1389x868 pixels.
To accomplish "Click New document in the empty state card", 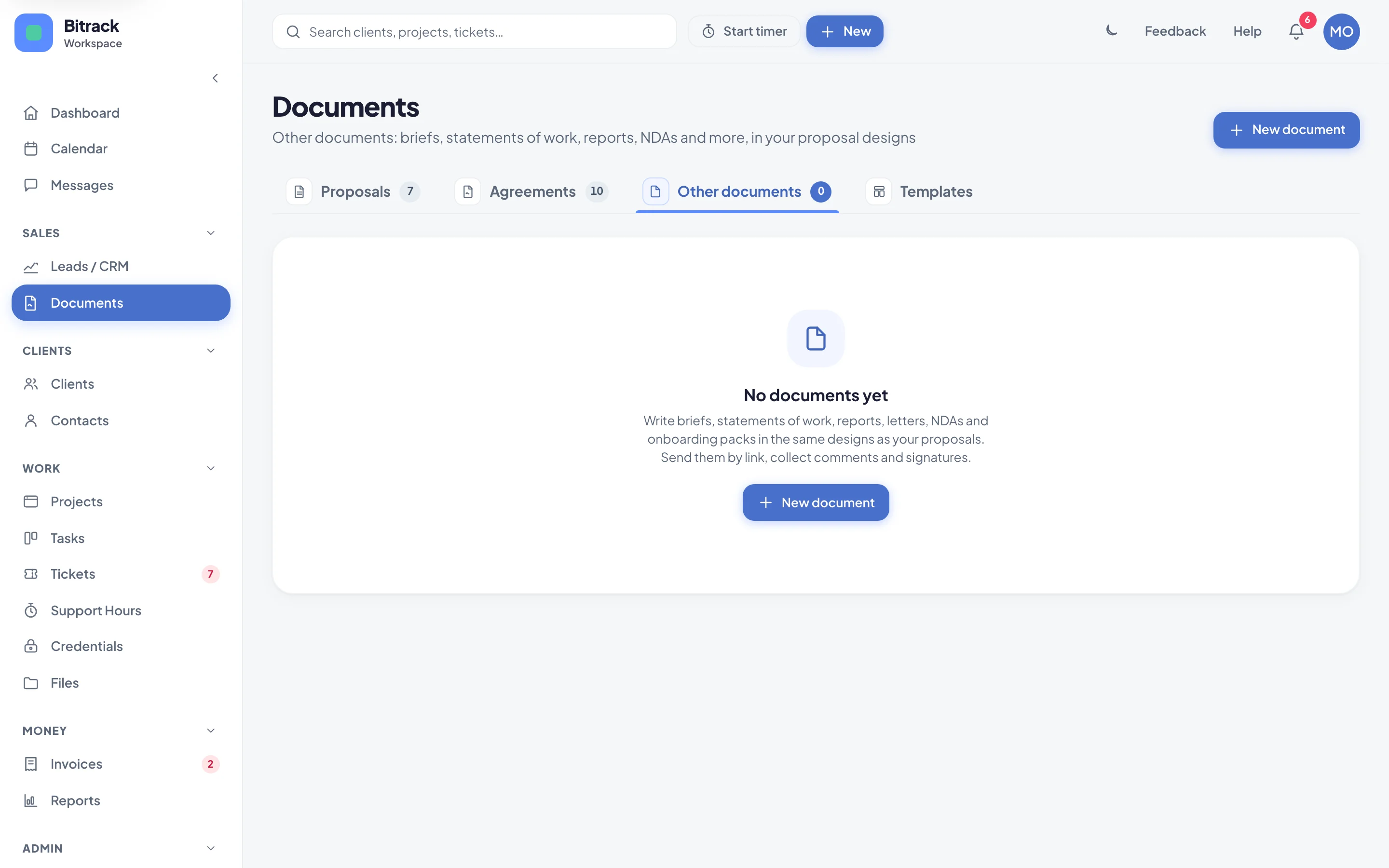I will point(816,503).
